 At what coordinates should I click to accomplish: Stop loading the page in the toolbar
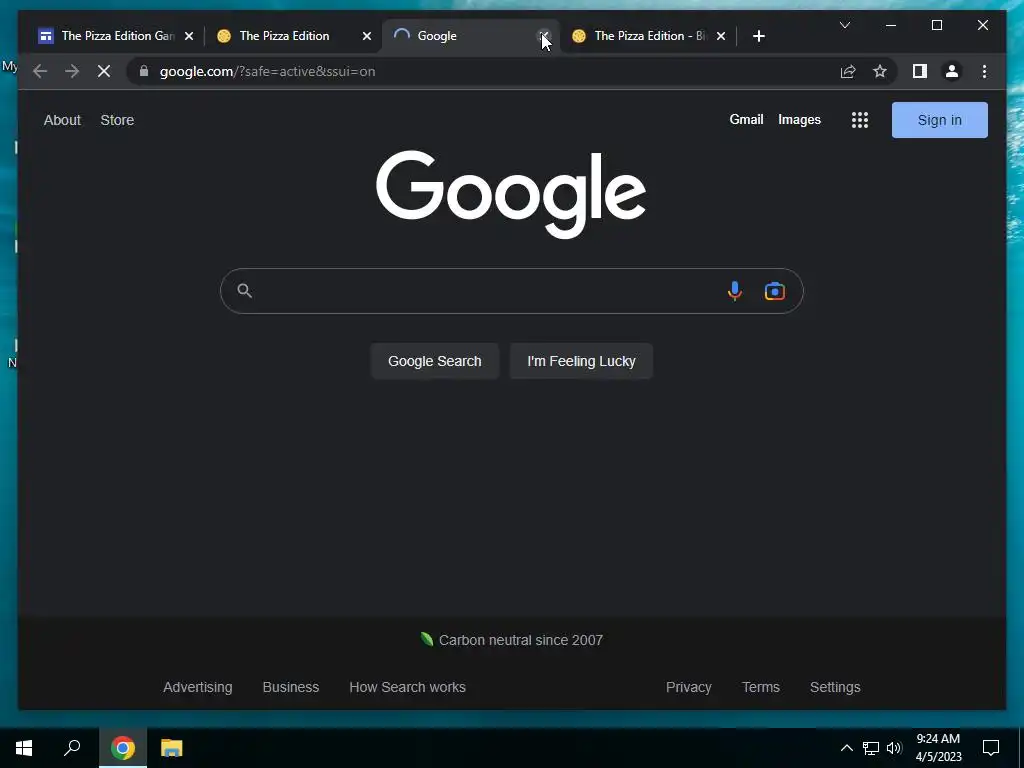104,71
